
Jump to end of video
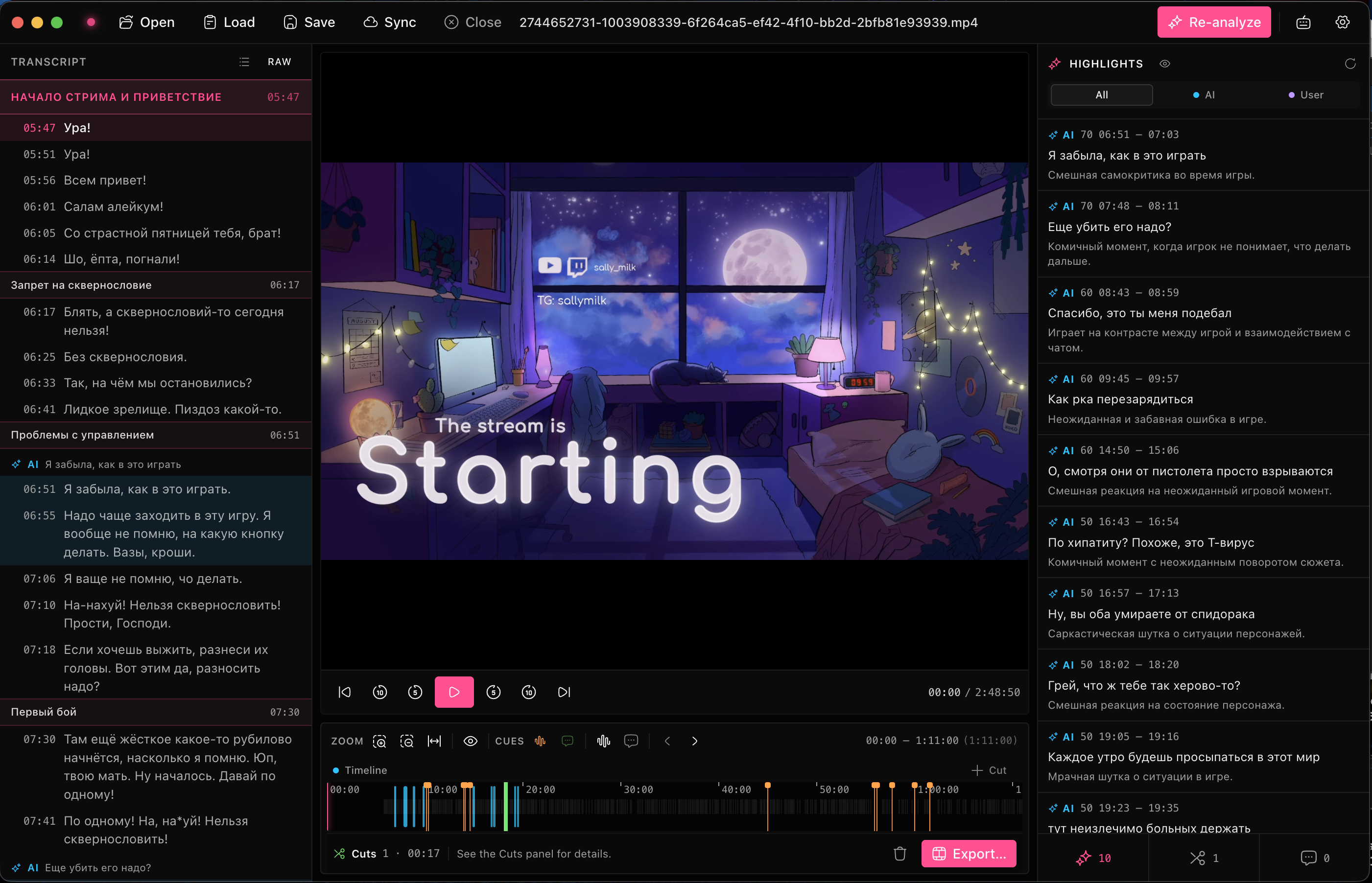[565, 692]
